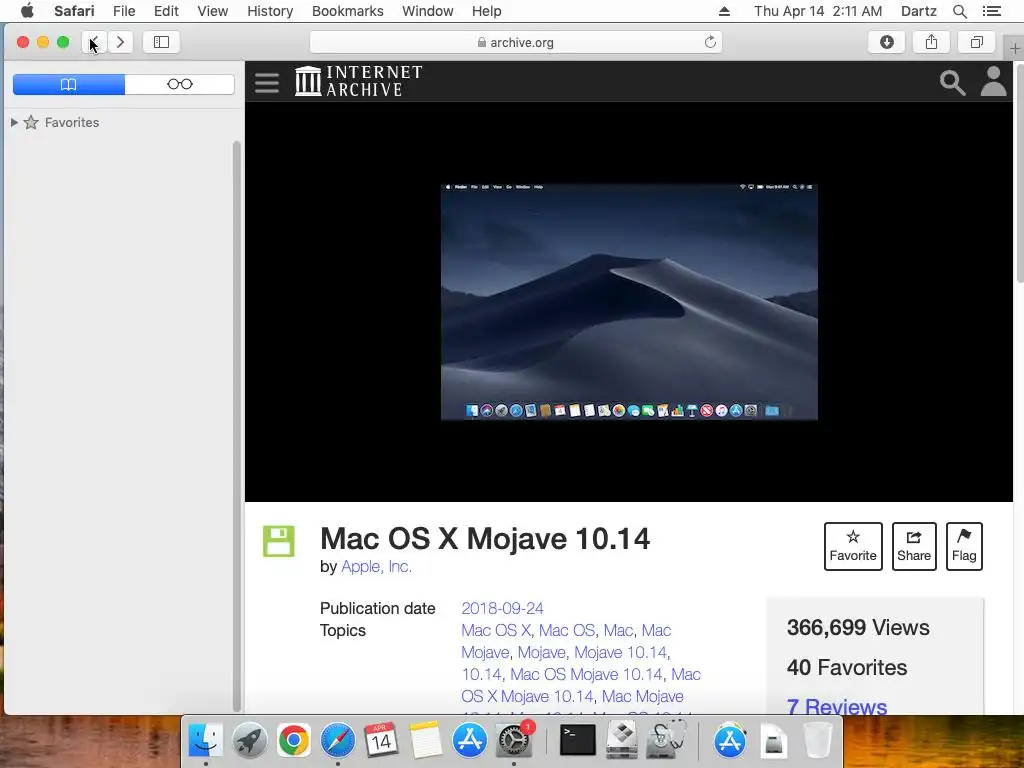Go back with Safari's back arrow
The width and height of the screenshot is (1024, 768).
pos(95,42)
